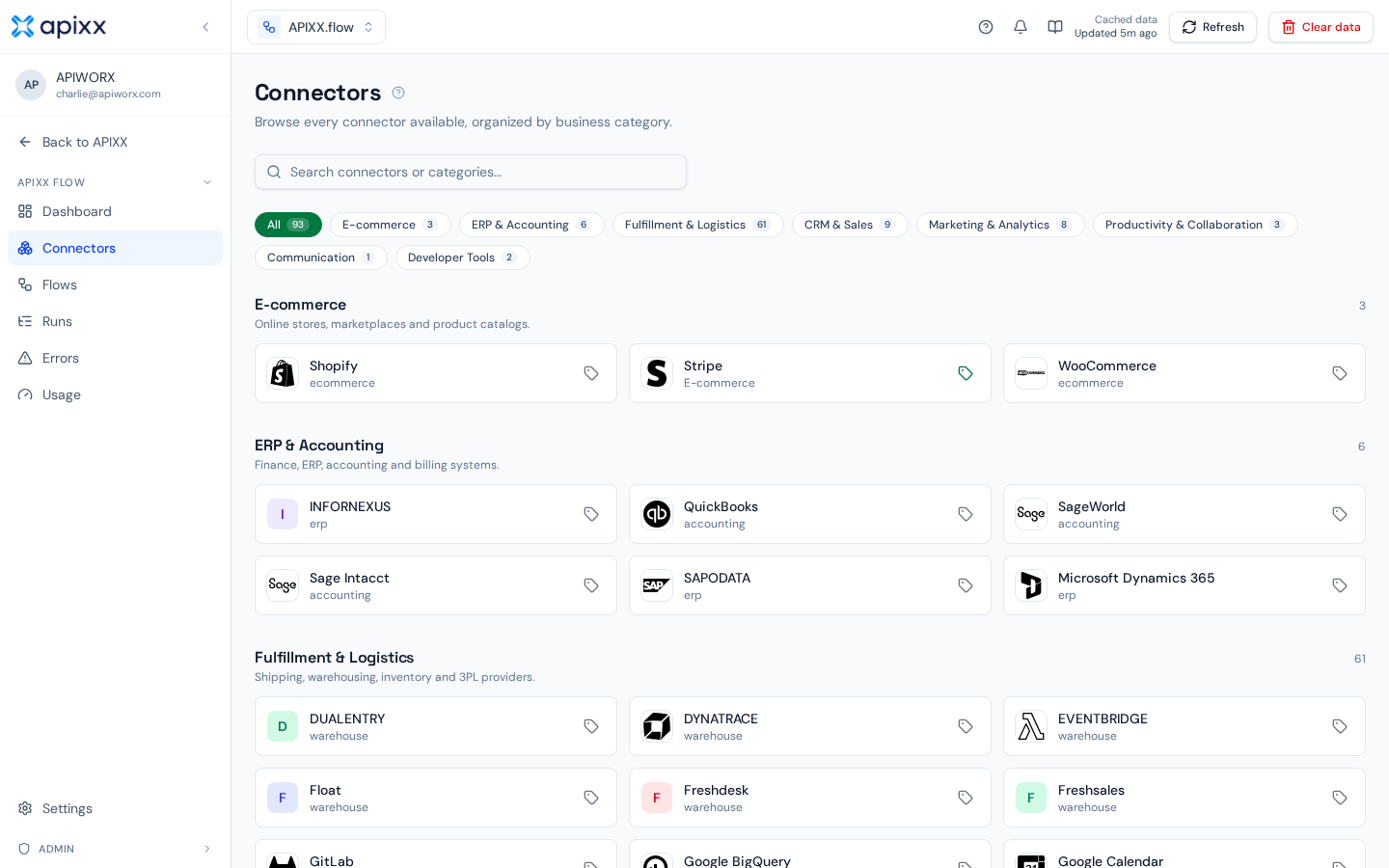This screenshot has height=868, width=1389.
Task: Click the INFORNEXUS letter avatar
Action: (x=283, y=514)
